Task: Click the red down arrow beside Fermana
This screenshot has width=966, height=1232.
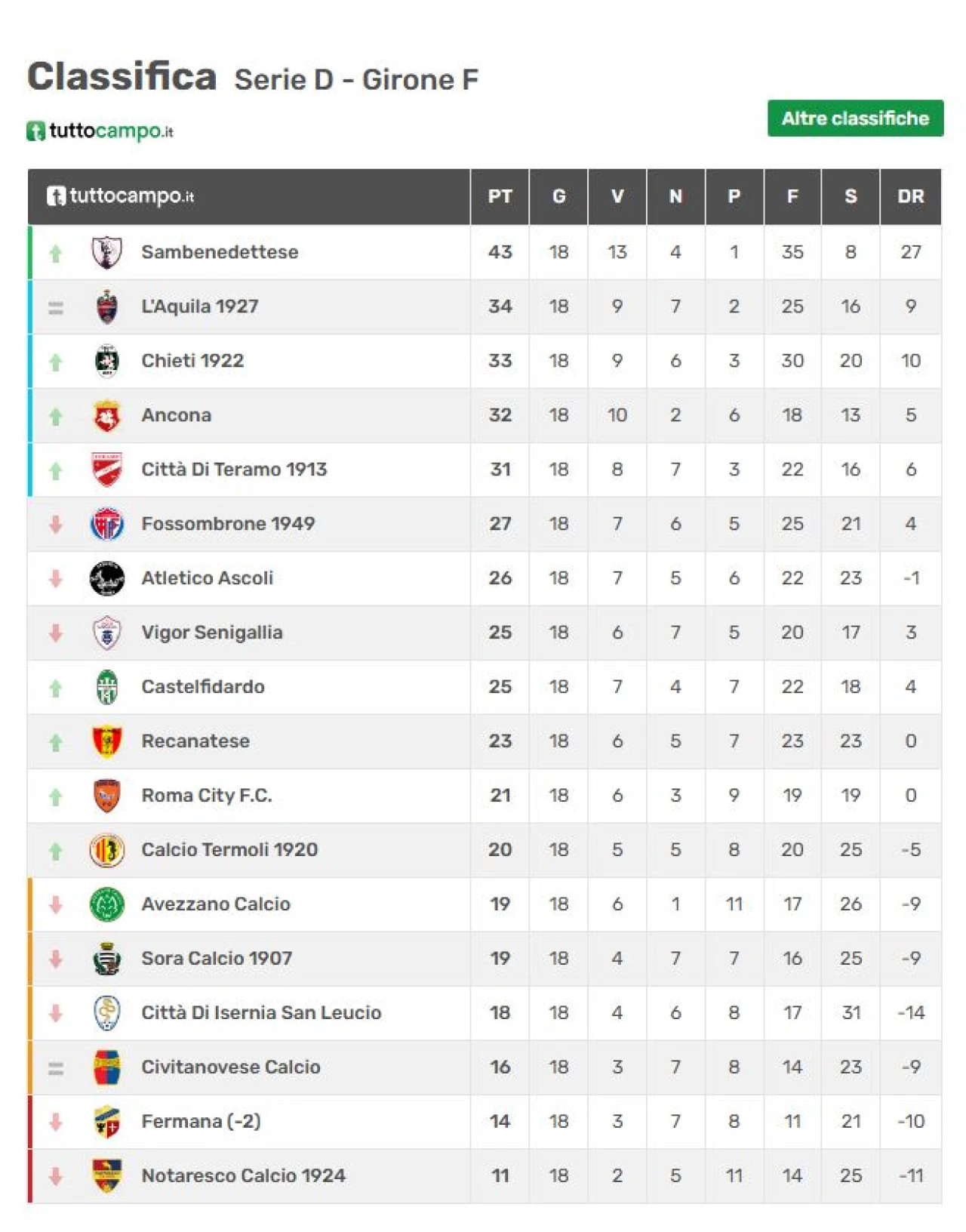Action: (x=56, y=1123)
